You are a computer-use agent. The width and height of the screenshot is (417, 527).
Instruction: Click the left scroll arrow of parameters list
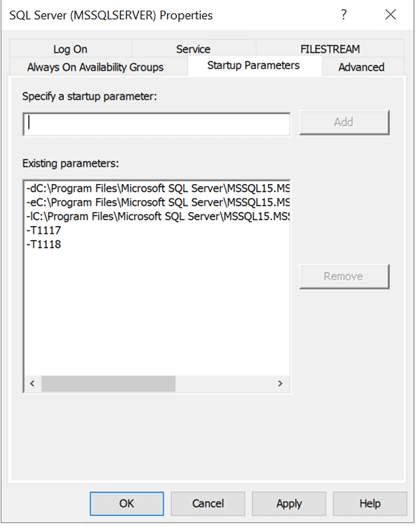tap(33, 383)
